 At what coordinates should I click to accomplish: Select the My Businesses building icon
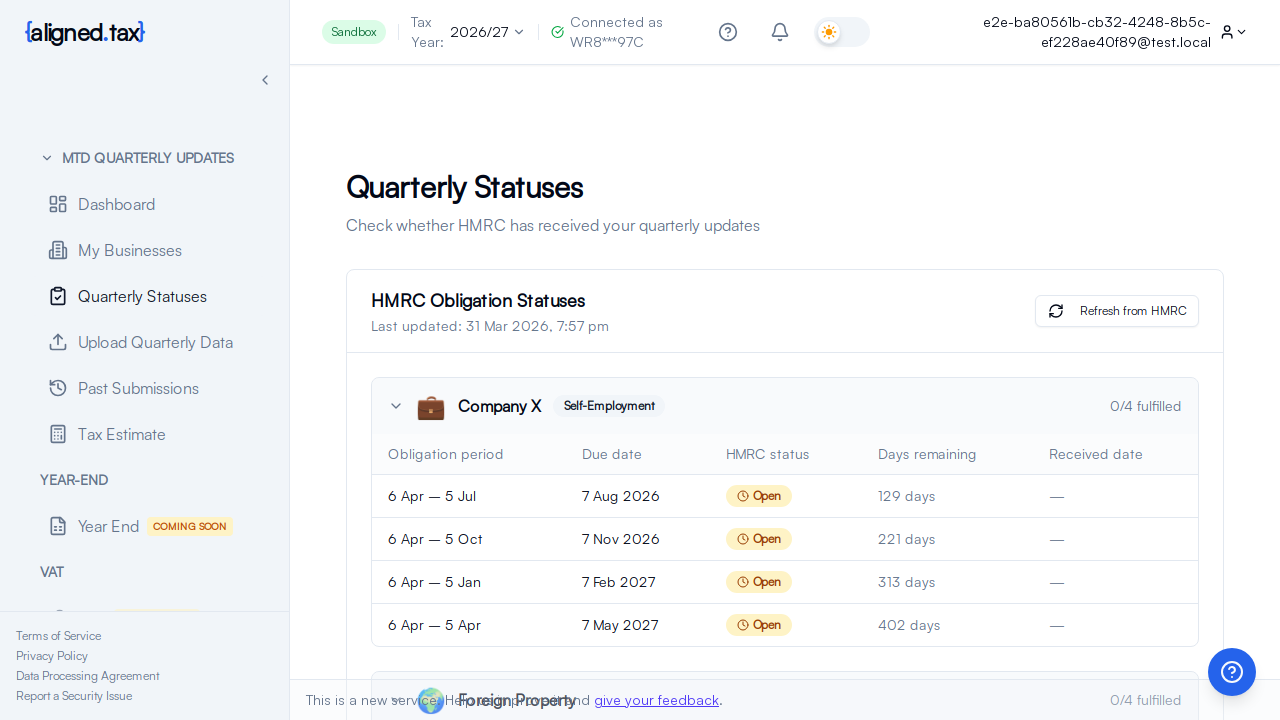(58, 250)
